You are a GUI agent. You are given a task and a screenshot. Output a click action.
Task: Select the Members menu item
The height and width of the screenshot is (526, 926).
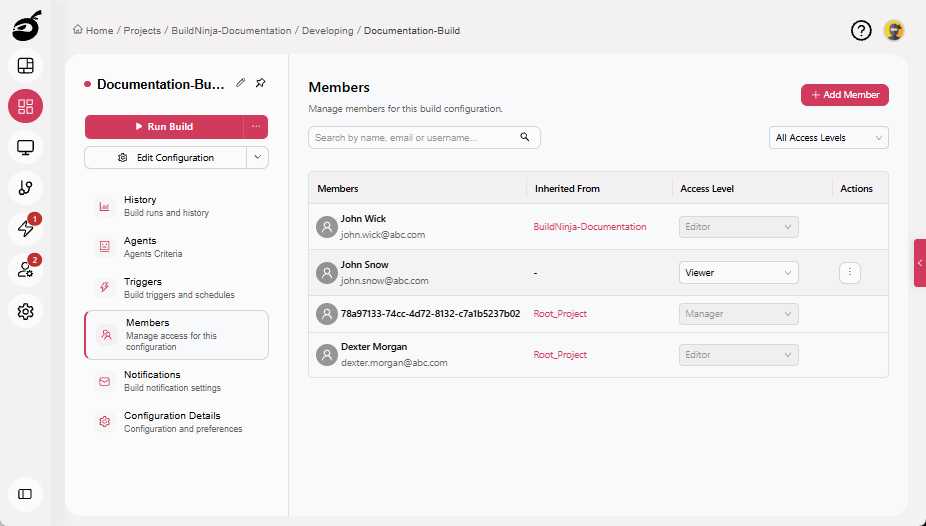[x=176, y=335]
